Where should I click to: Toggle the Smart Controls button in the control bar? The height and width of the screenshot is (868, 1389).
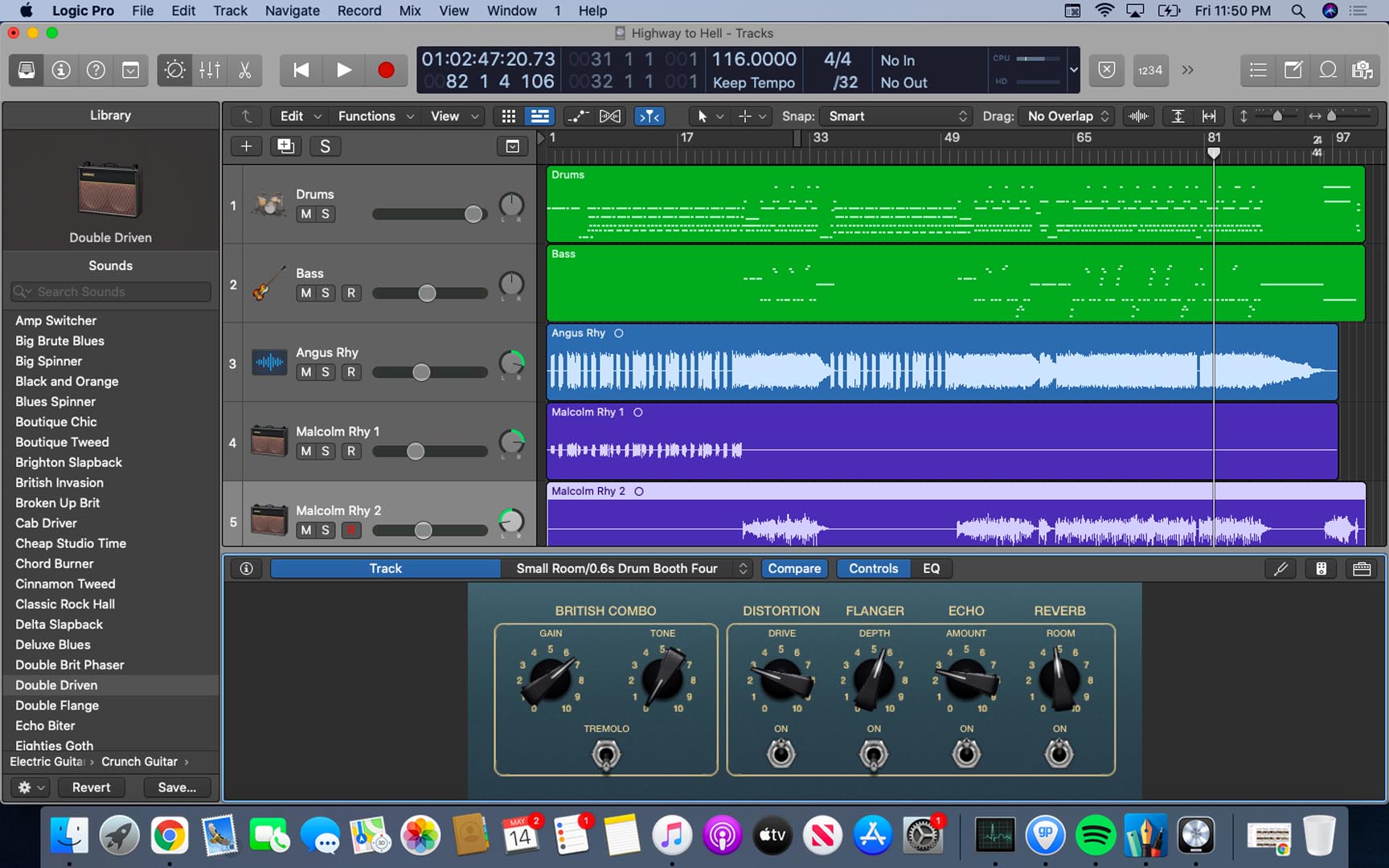[174, 70]
